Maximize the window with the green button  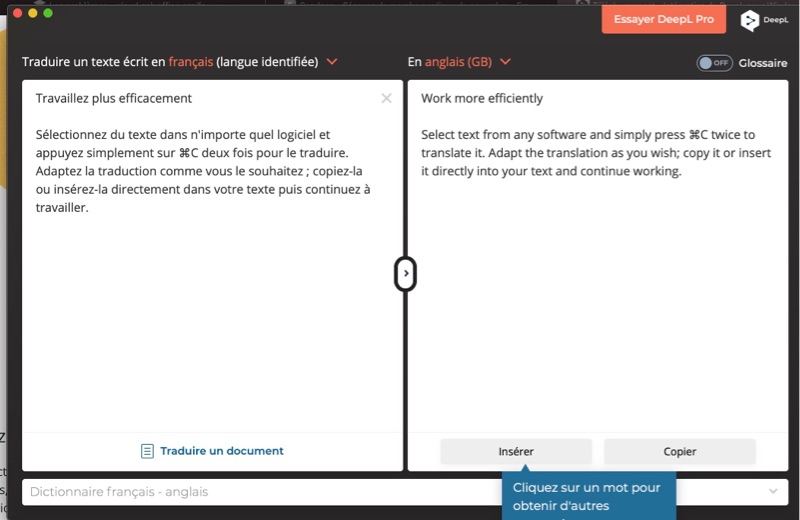coord(48,13)
